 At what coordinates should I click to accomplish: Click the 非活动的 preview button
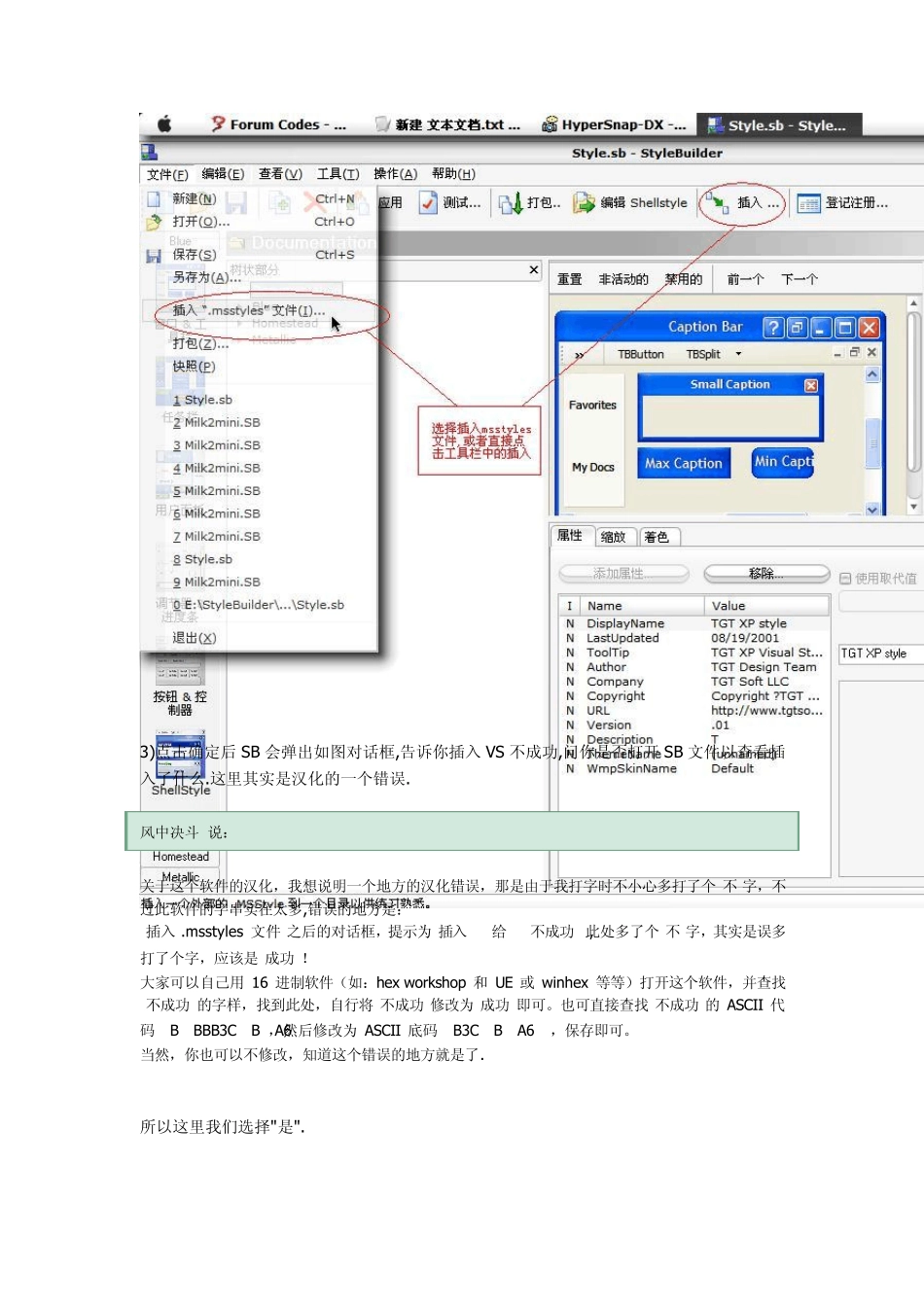pos(623,279)
